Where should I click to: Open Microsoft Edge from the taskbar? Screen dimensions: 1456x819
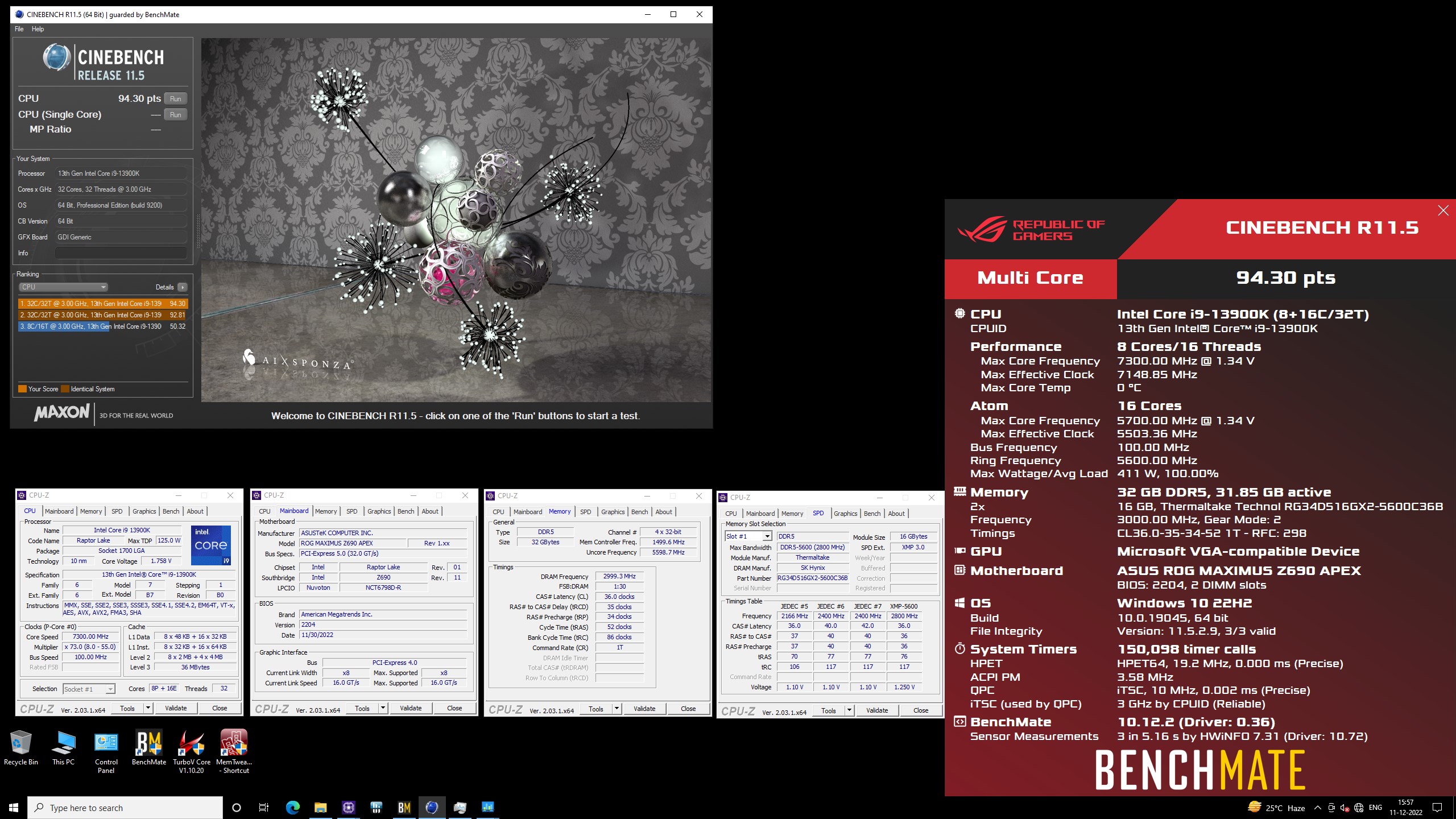tap(292, 808)
